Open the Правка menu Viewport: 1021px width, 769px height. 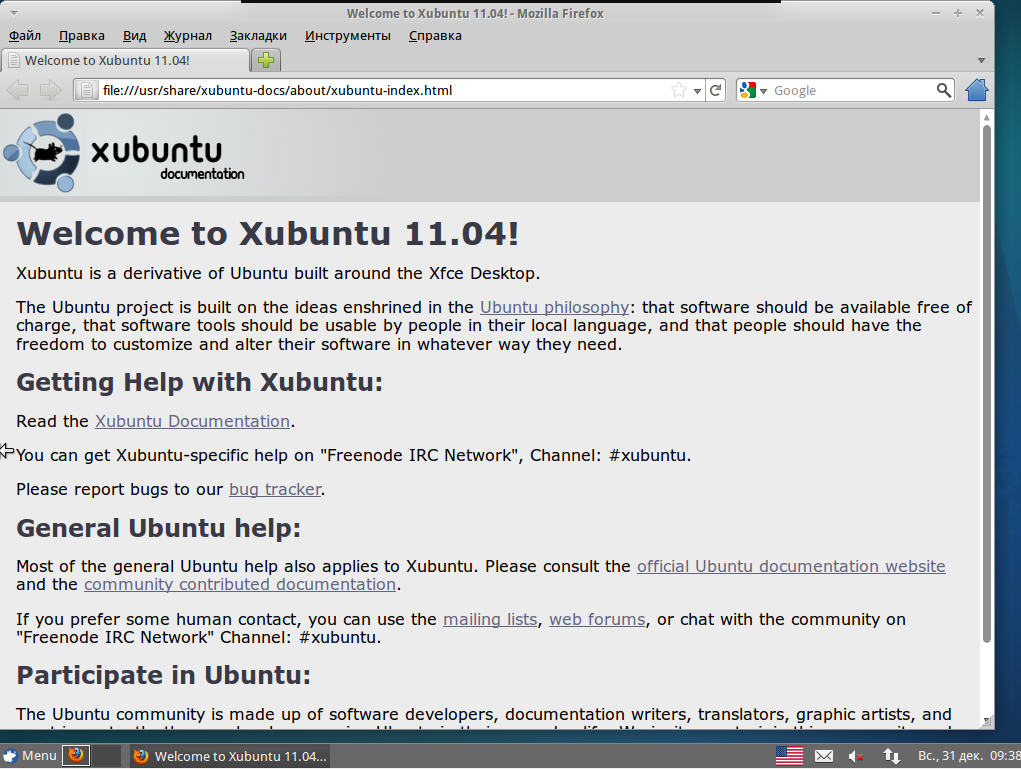coord(81,36)
